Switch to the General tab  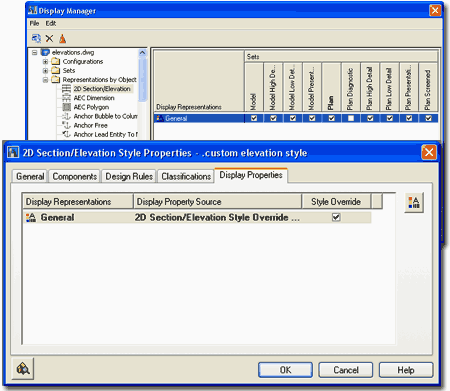click(30, 176)
